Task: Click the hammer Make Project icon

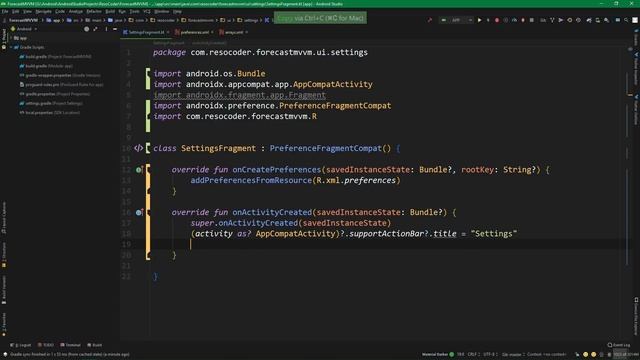Action: coord(429,20)
